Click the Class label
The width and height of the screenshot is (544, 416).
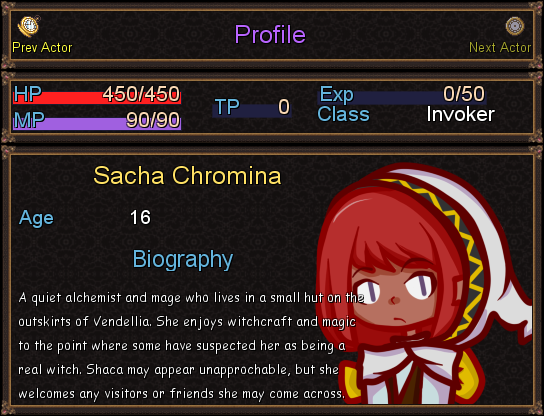343,114
